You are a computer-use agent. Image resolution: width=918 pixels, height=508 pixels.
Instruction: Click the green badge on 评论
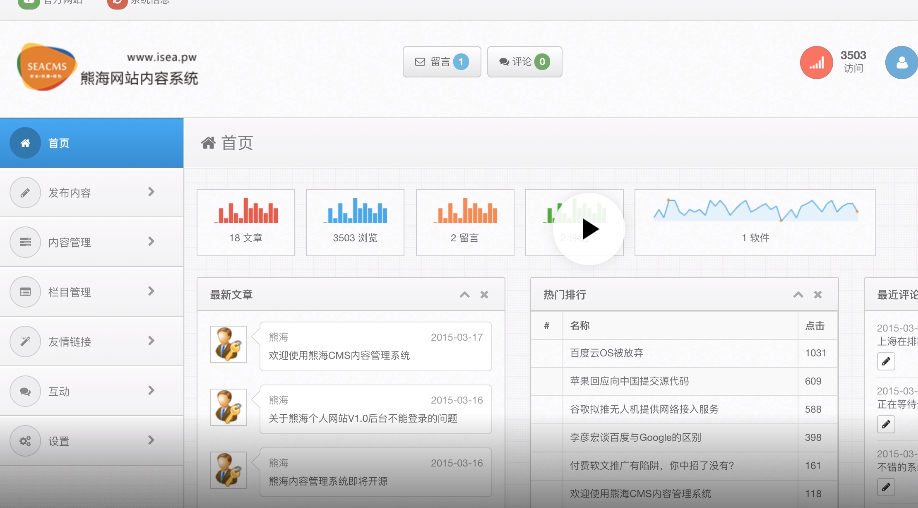(x=543, y=61)
